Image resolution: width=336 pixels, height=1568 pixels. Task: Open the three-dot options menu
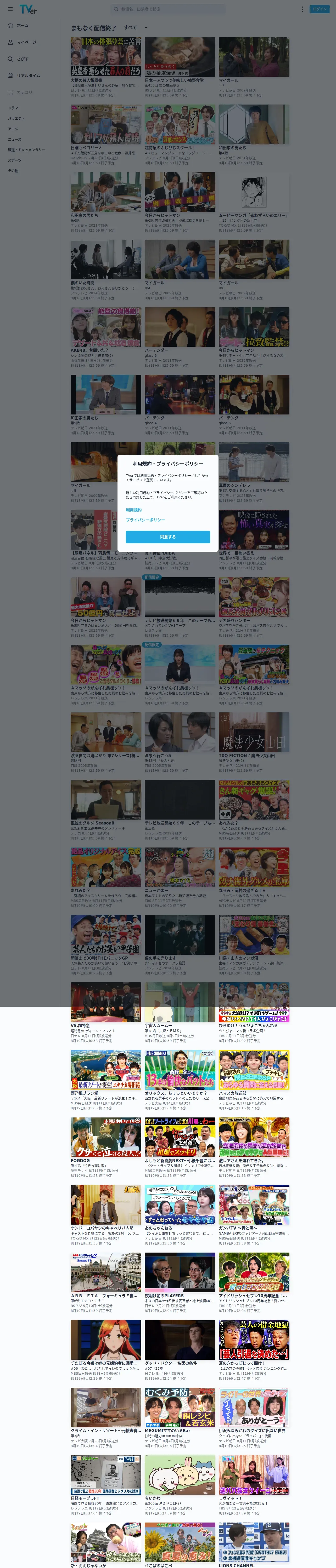(x=302, y=9)
